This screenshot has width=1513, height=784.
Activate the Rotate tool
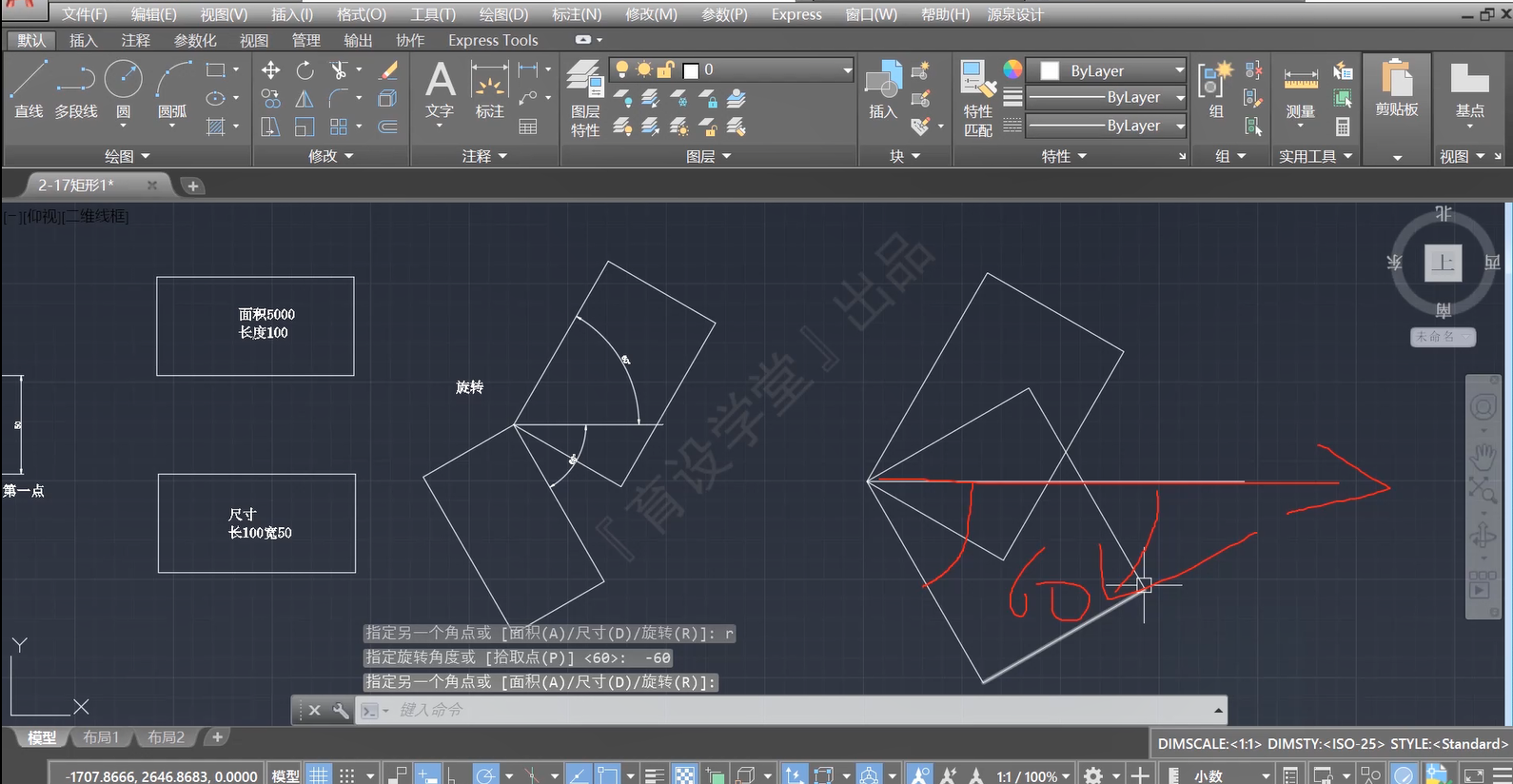305,70
